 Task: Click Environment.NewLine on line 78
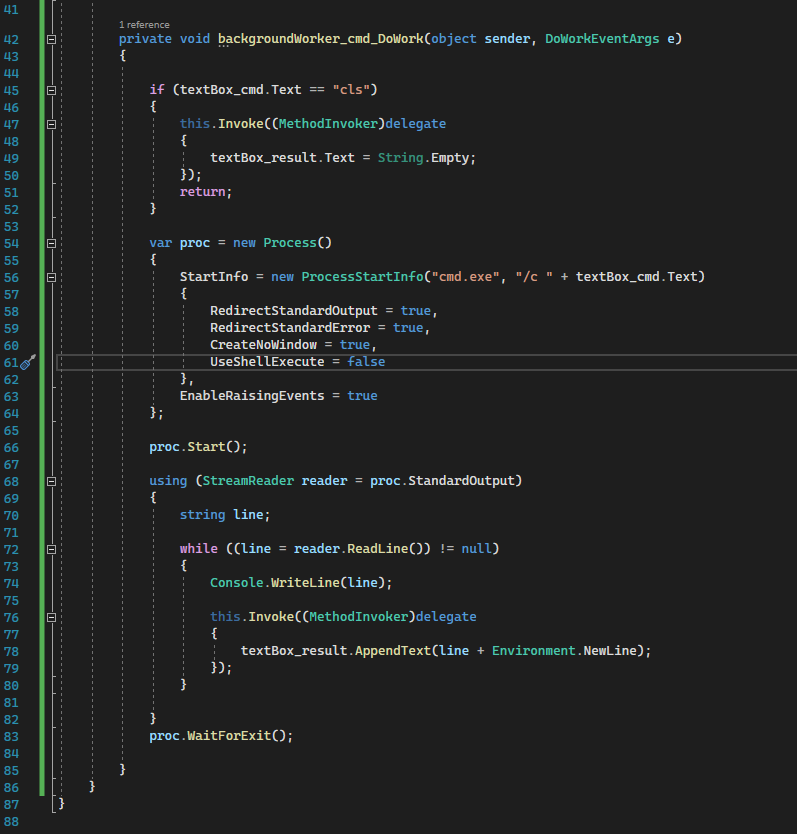[x=564, y=651]
